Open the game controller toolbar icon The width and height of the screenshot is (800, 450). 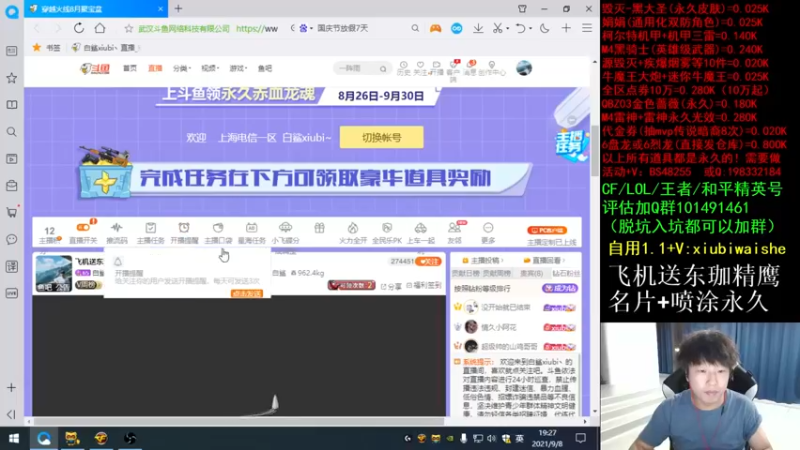pos(435,29)
